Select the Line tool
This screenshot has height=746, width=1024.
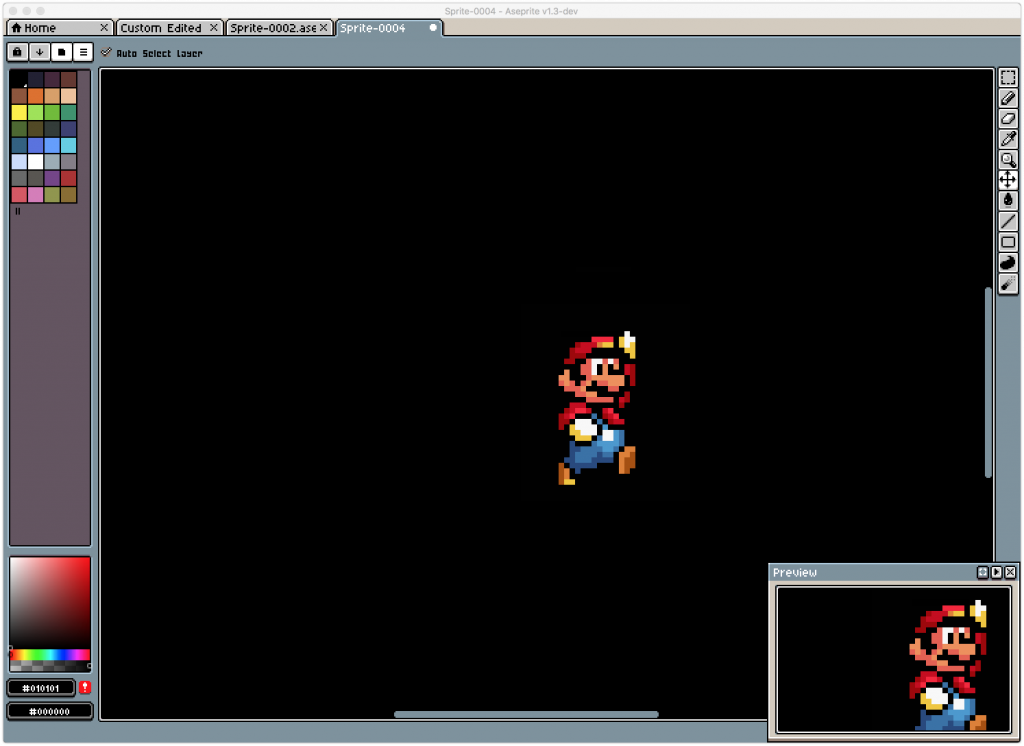[x=1008, y=221]
